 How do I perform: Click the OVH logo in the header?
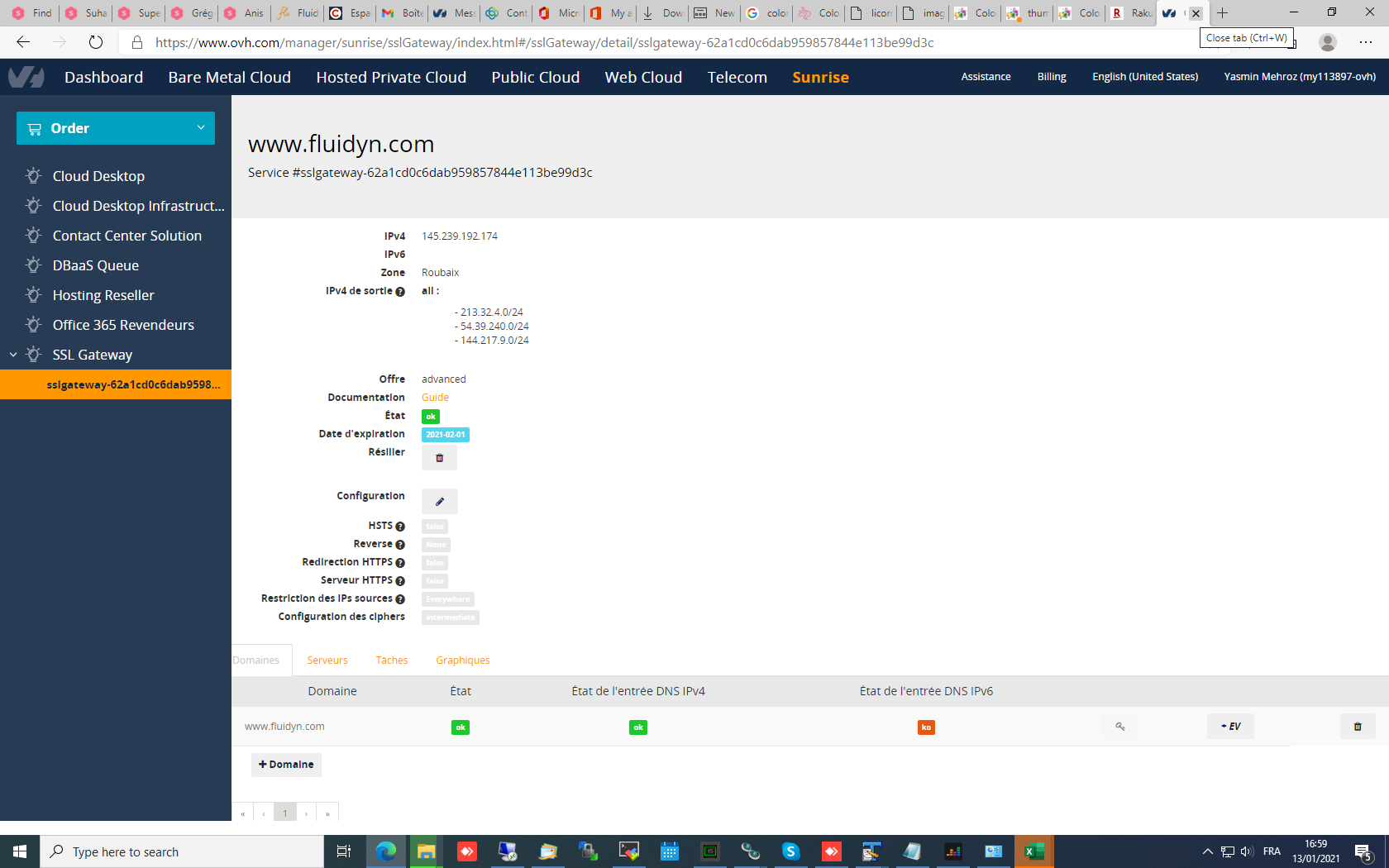(x=26, y=77)
